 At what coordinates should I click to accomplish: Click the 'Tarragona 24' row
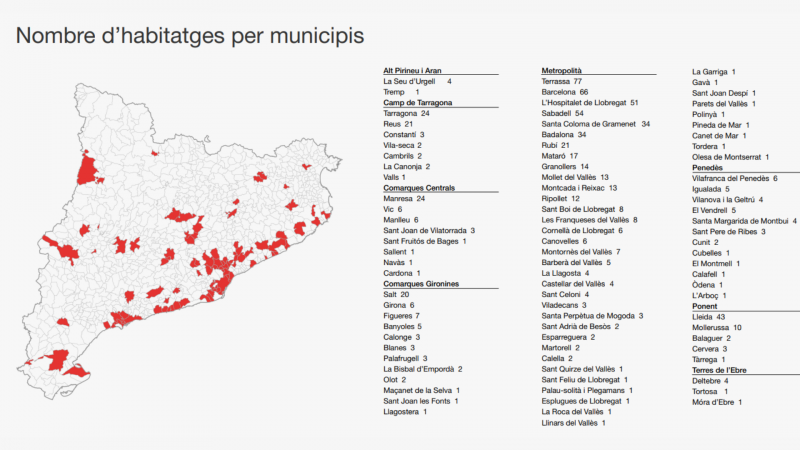pyautogui.click(x=406, y=113)
